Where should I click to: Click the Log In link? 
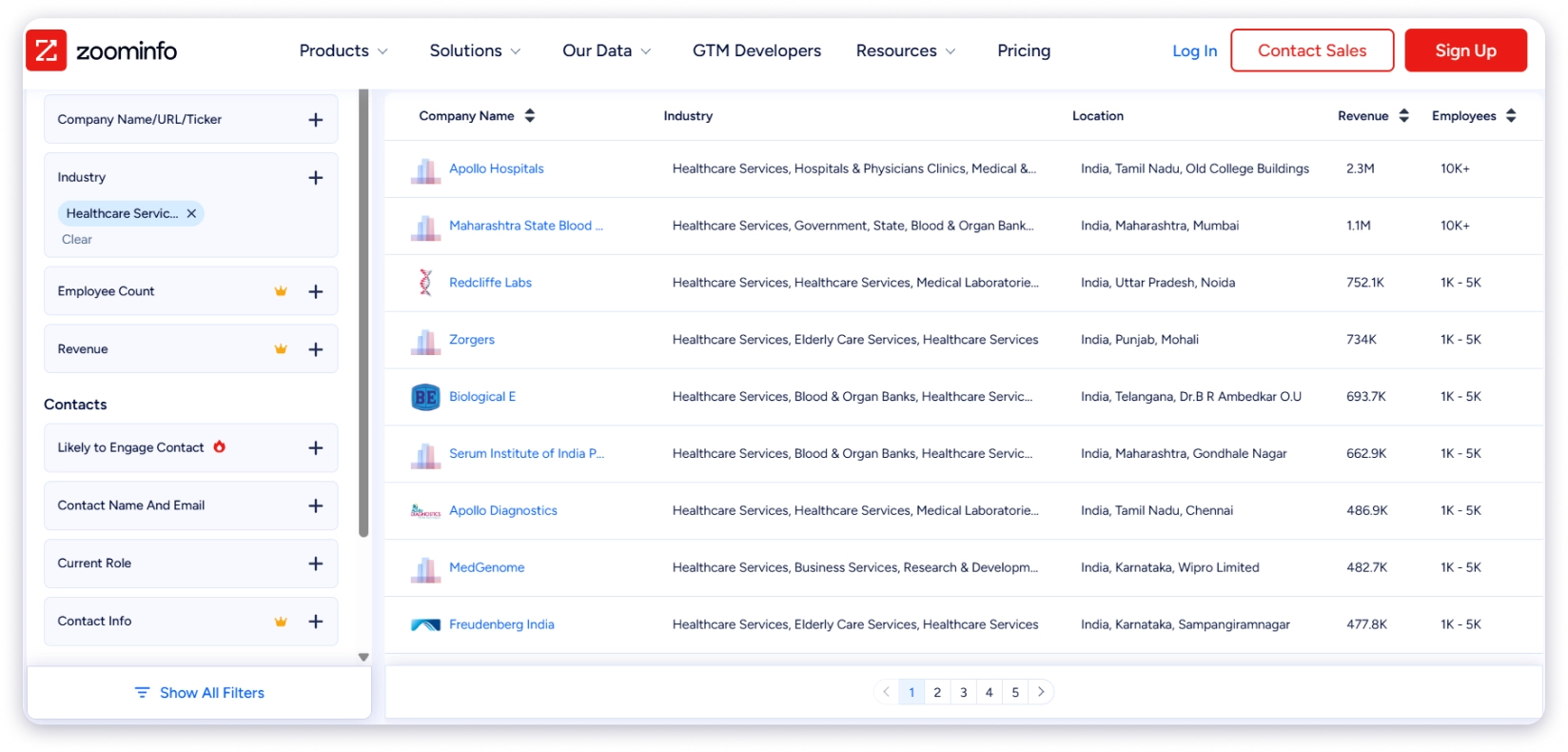tap(1194, 50)
